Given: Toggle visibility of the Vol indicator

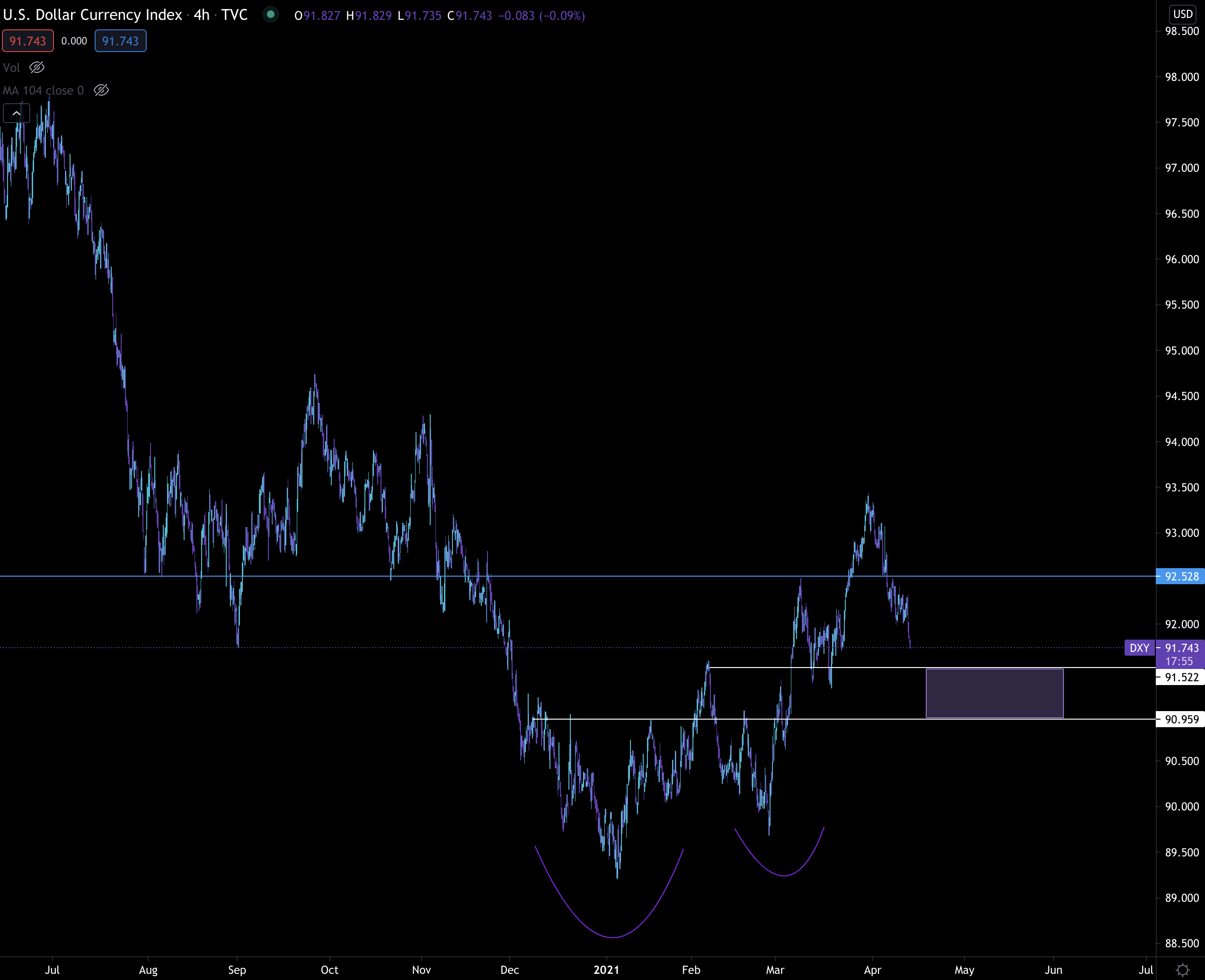Looking at the screenshot, I should coord(37,68).
